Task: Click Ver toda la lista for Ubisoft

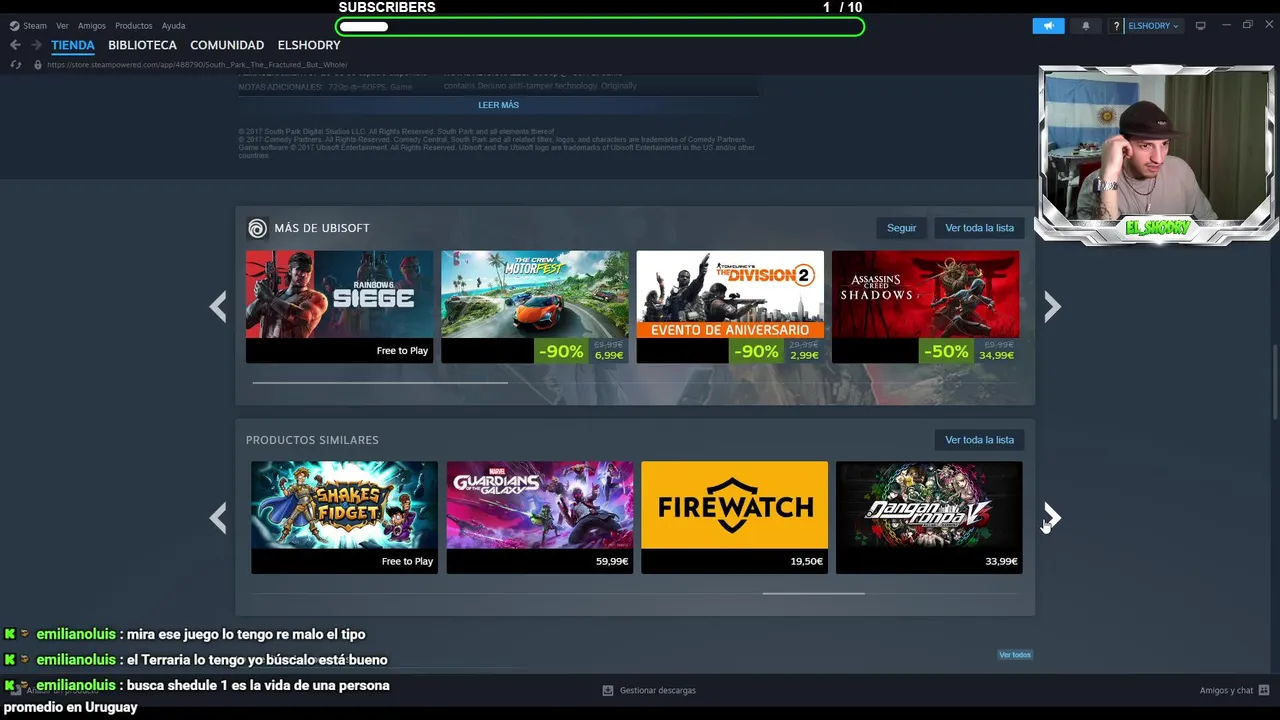Action: [x=979, y=228]
